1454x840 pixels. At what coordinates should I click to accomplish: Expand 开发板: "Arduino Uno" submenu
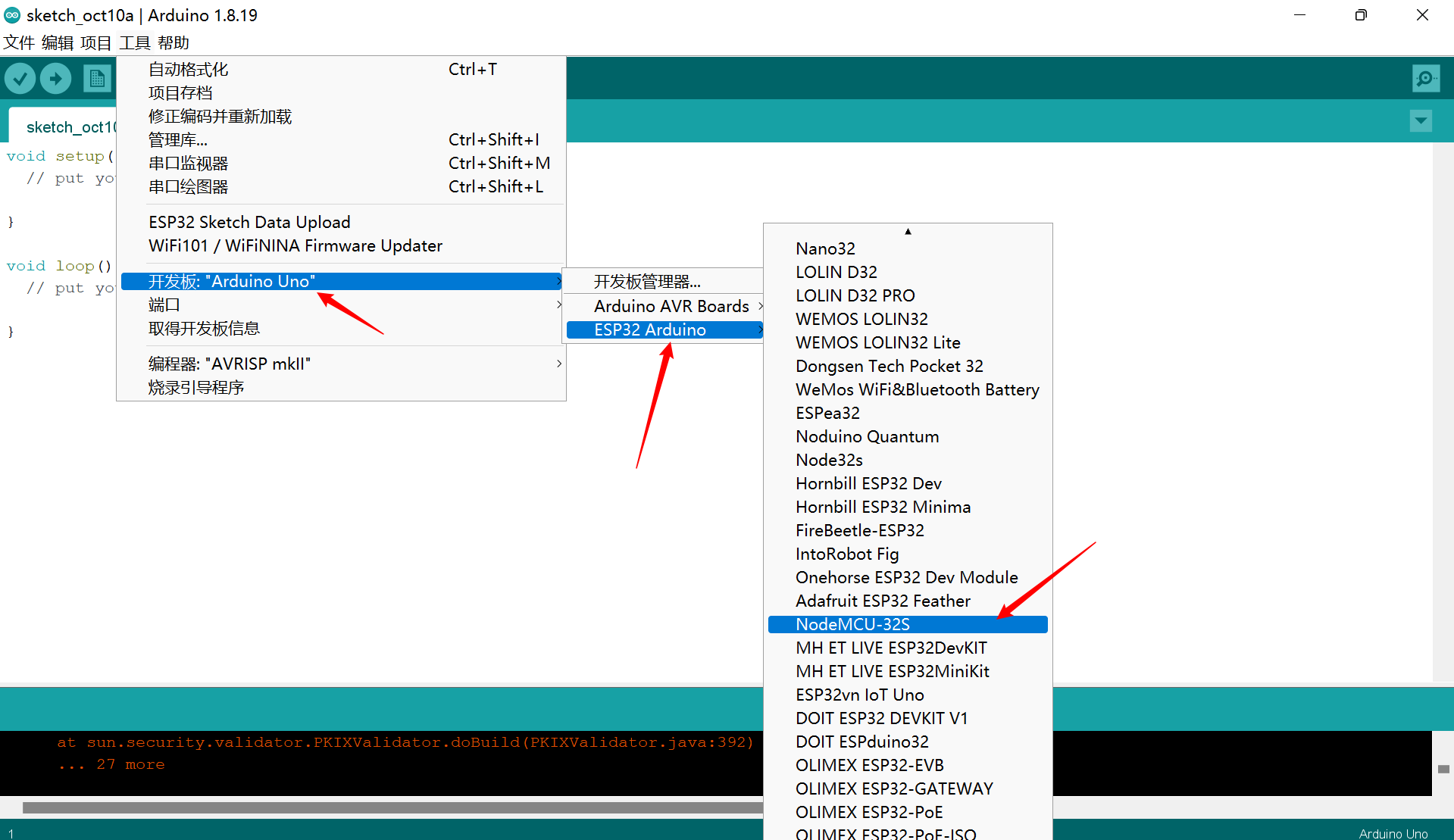[341, 282]
